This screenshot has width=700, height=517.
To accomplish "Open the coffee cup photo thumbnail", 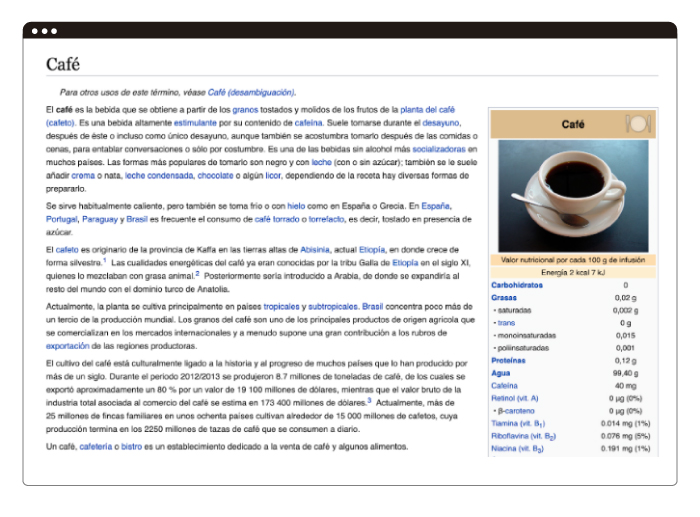I will 573,196.
